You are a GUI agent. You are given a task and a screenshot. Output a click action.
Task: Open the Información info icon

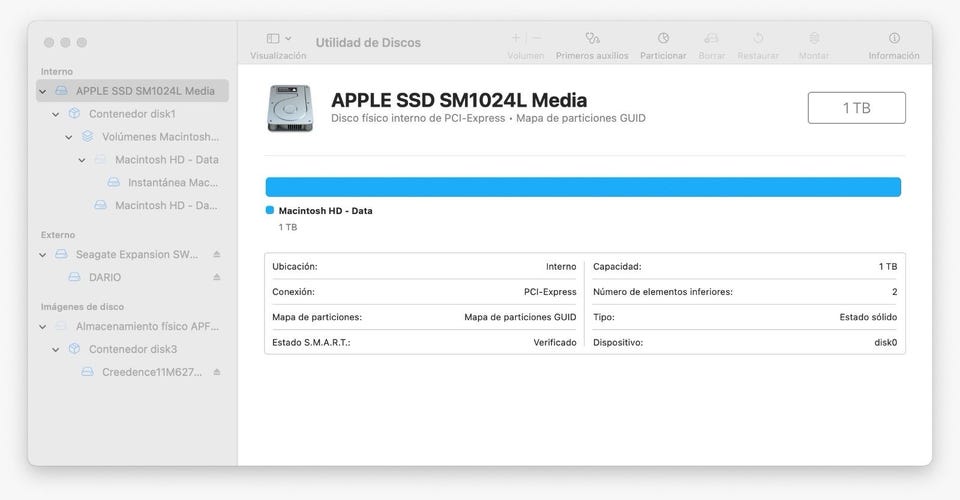[894, 38]
